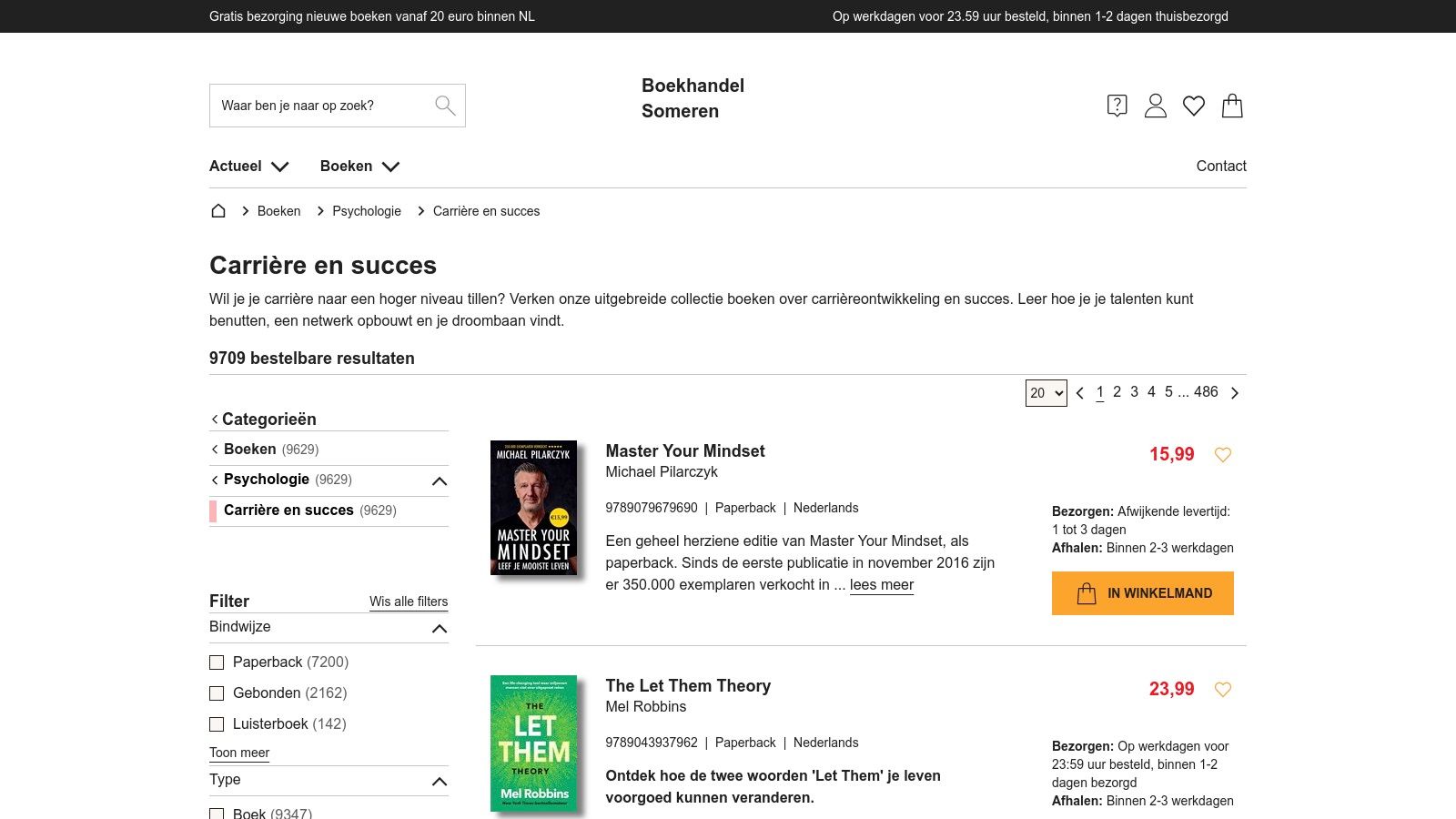Screen dimensions: 1456x819
Task: Enable the Gebonden filter checkbox
Action: tap(217, 693)
